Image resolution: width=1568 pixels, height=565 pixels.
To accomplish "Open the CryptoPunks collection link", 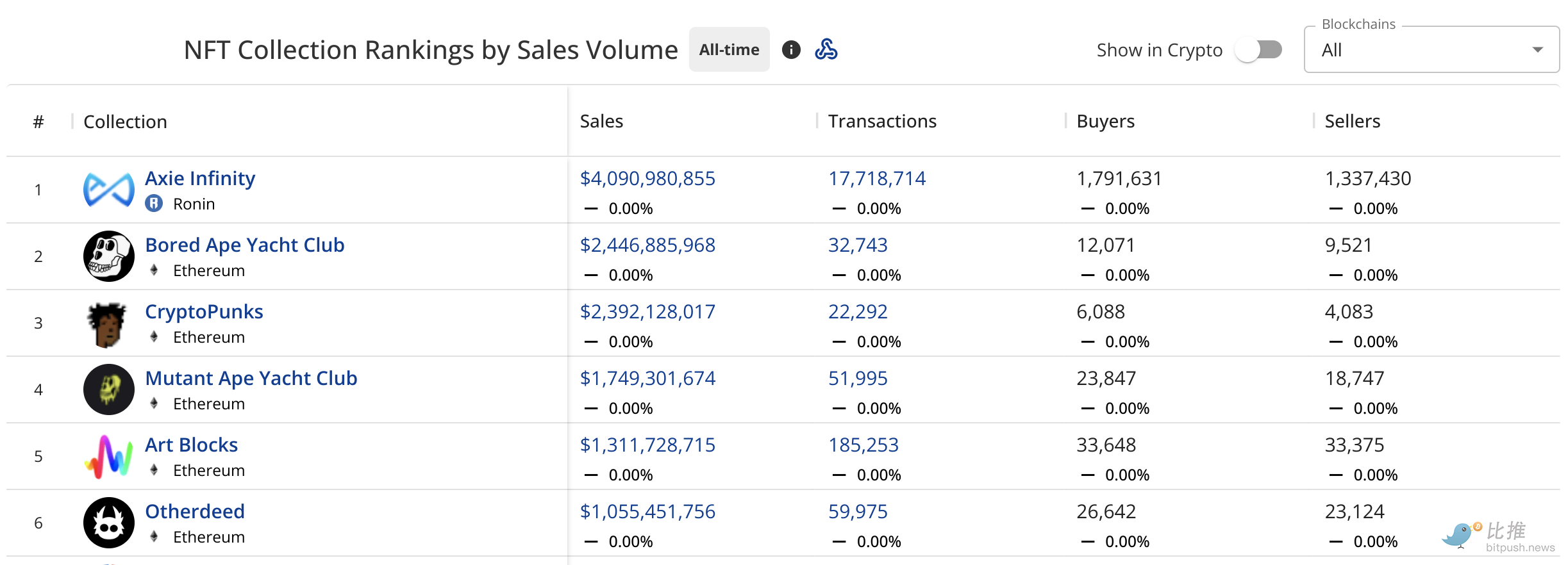I will [204, 311].
